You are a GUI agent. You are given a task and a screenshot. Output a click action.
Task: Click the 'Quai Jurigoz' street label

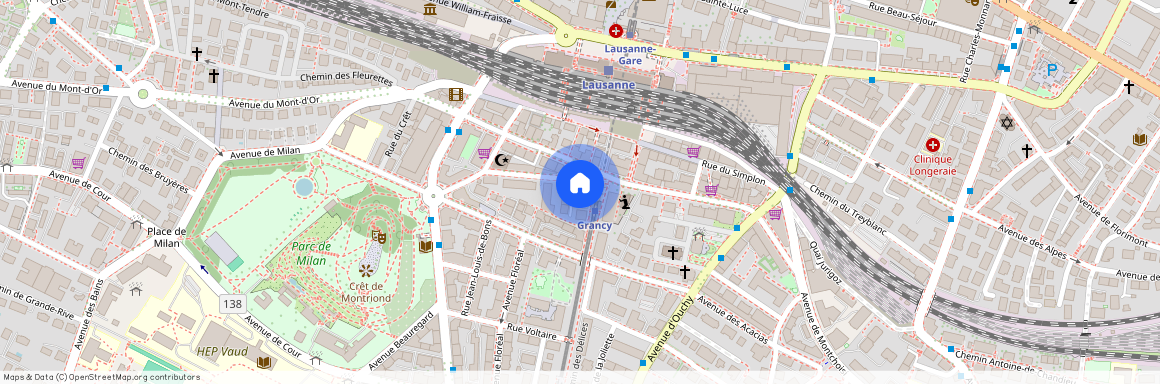(826, 263)
